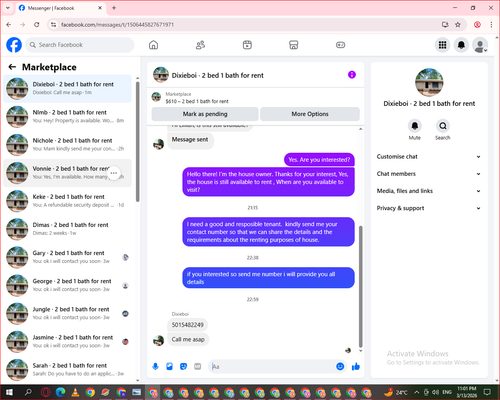Toggle the conversation information panel

[x=352, y=75]
